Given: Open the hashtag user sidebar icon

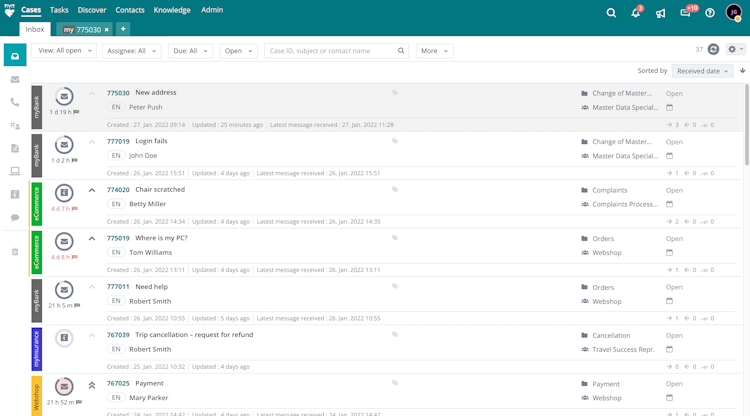Looking at the screenshot, I should point(15,126).
